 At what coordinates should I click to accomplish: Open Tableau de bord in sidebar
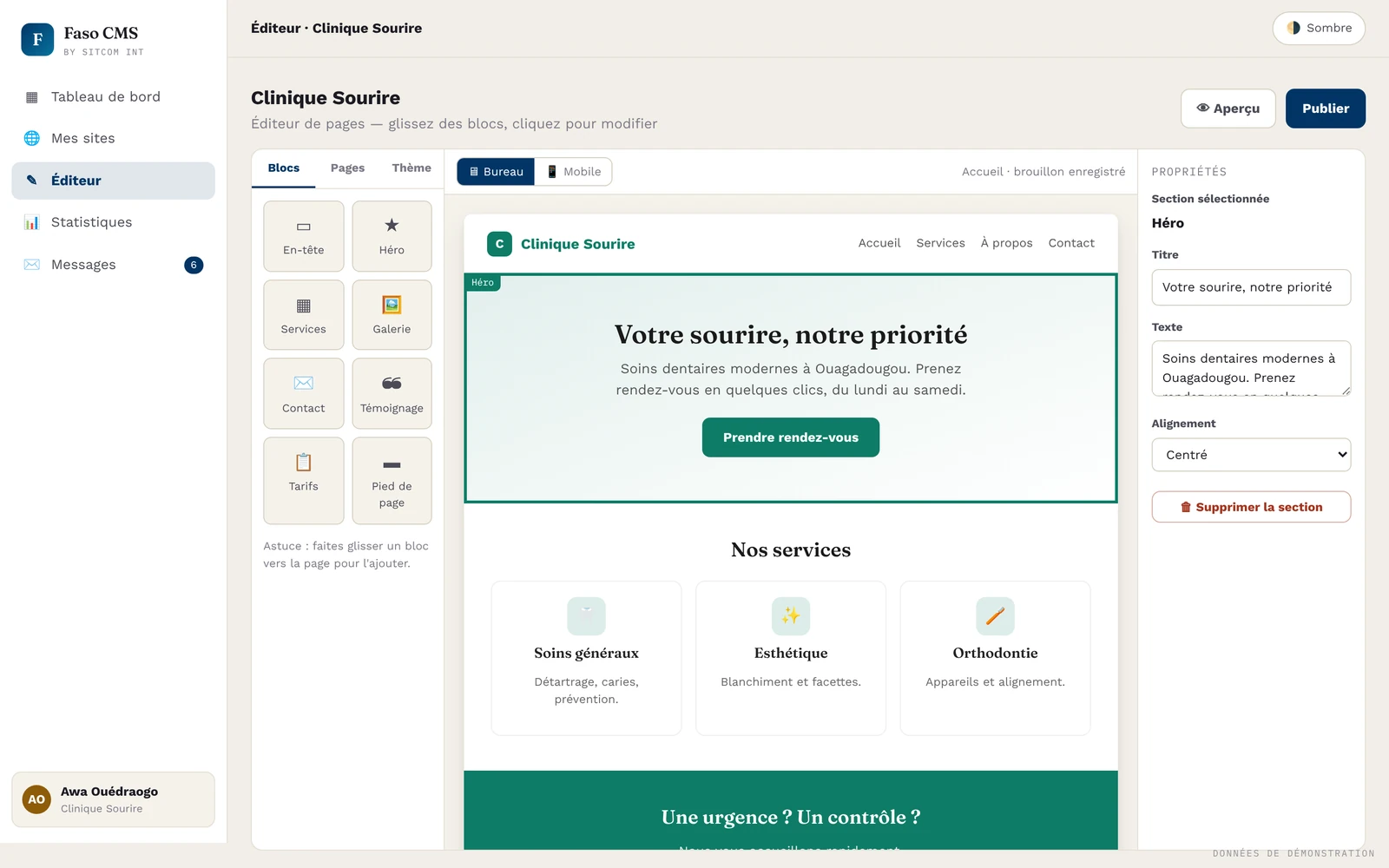(113, 96)
